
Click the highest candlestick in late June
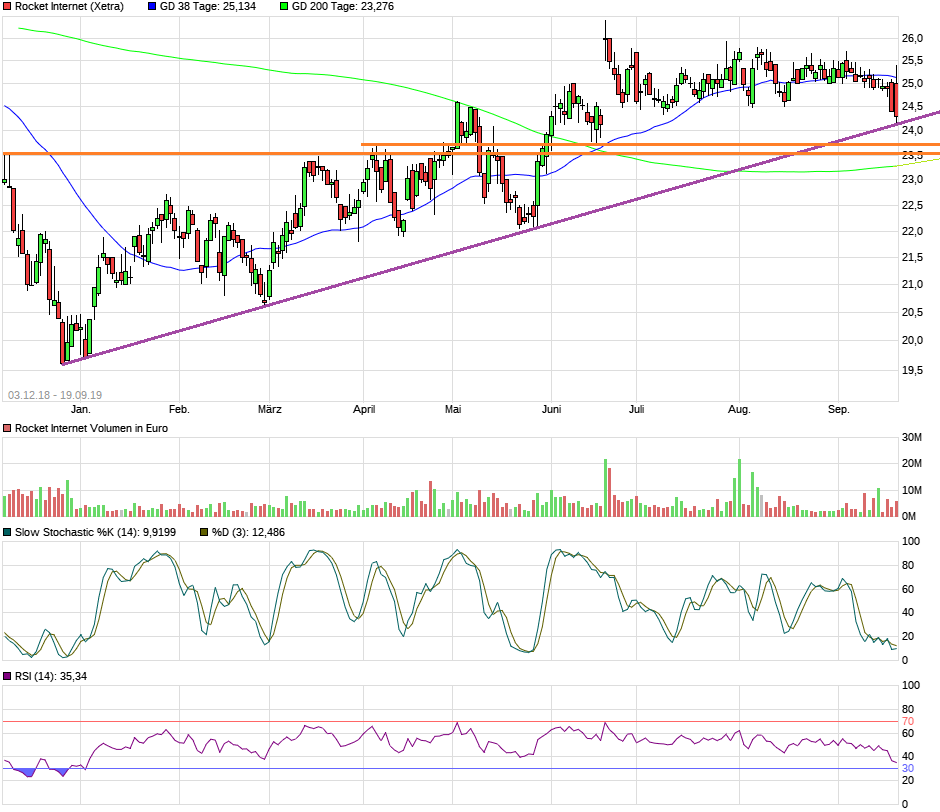point(605,40)
